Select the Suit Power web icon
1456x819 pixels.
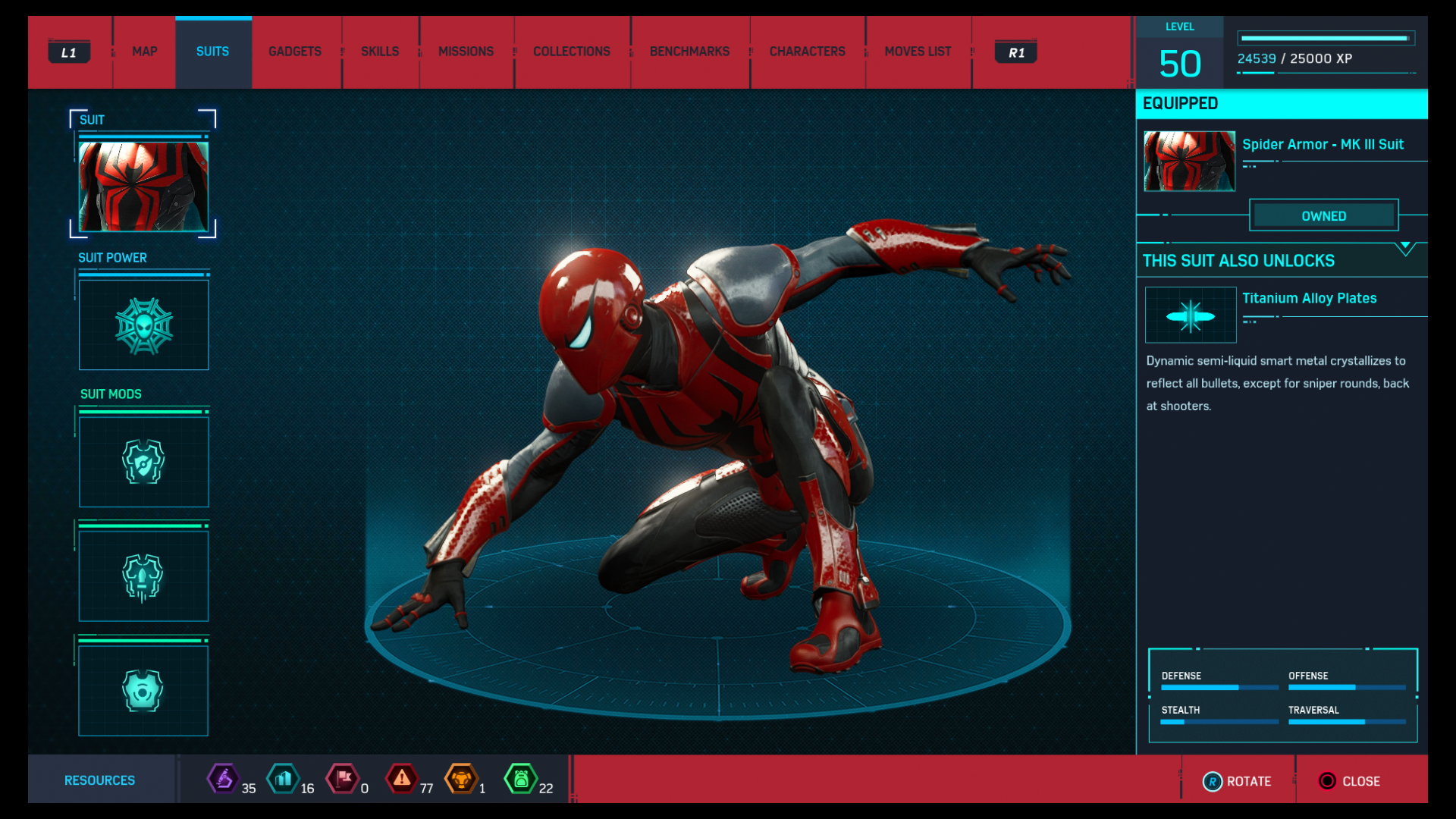click(x=143, y=325)
